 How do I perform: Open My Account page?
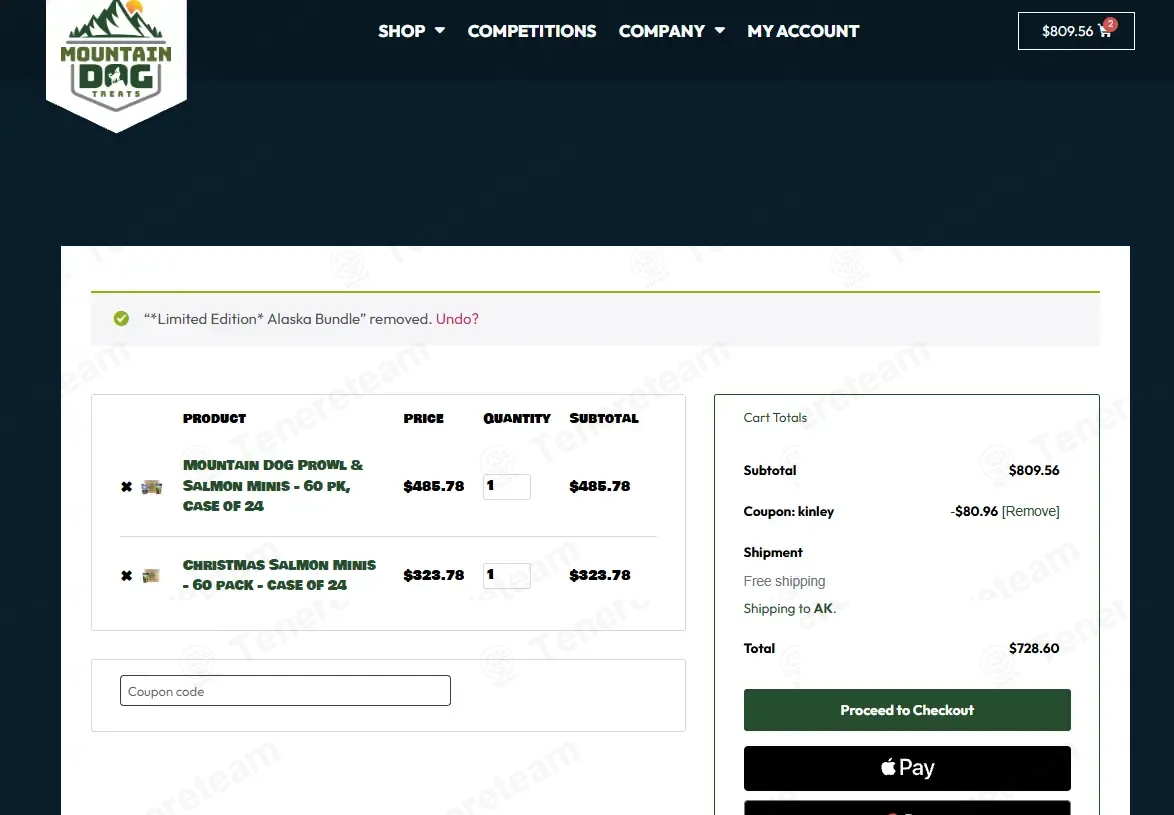pos(803,31)
